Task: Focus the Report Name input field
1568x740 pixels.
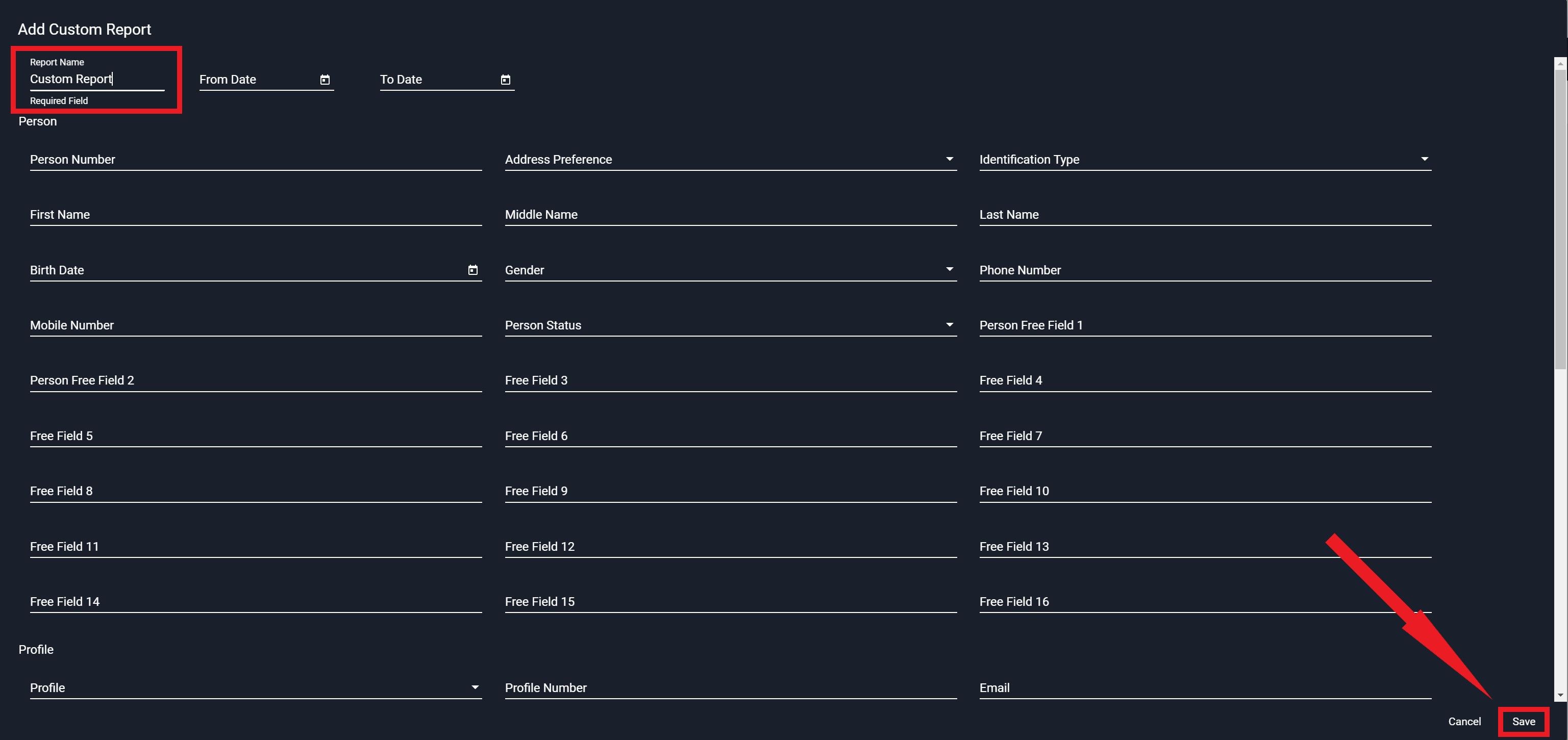Action: click(97, 79)
